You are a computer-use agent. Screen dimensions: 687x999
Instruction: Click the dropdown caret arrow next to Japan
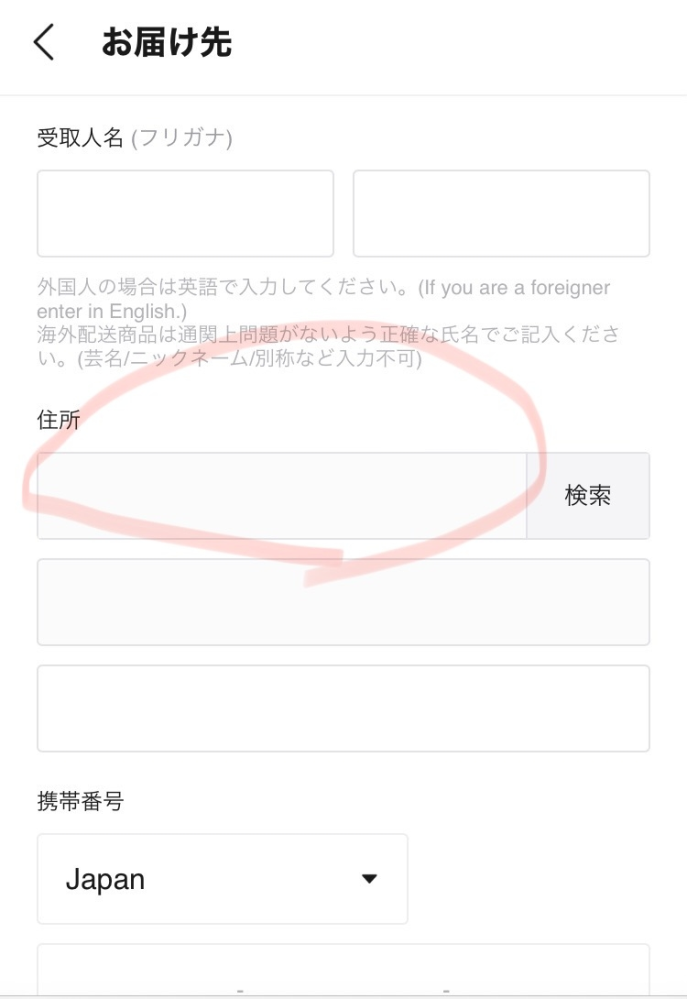tap(370, 879)
